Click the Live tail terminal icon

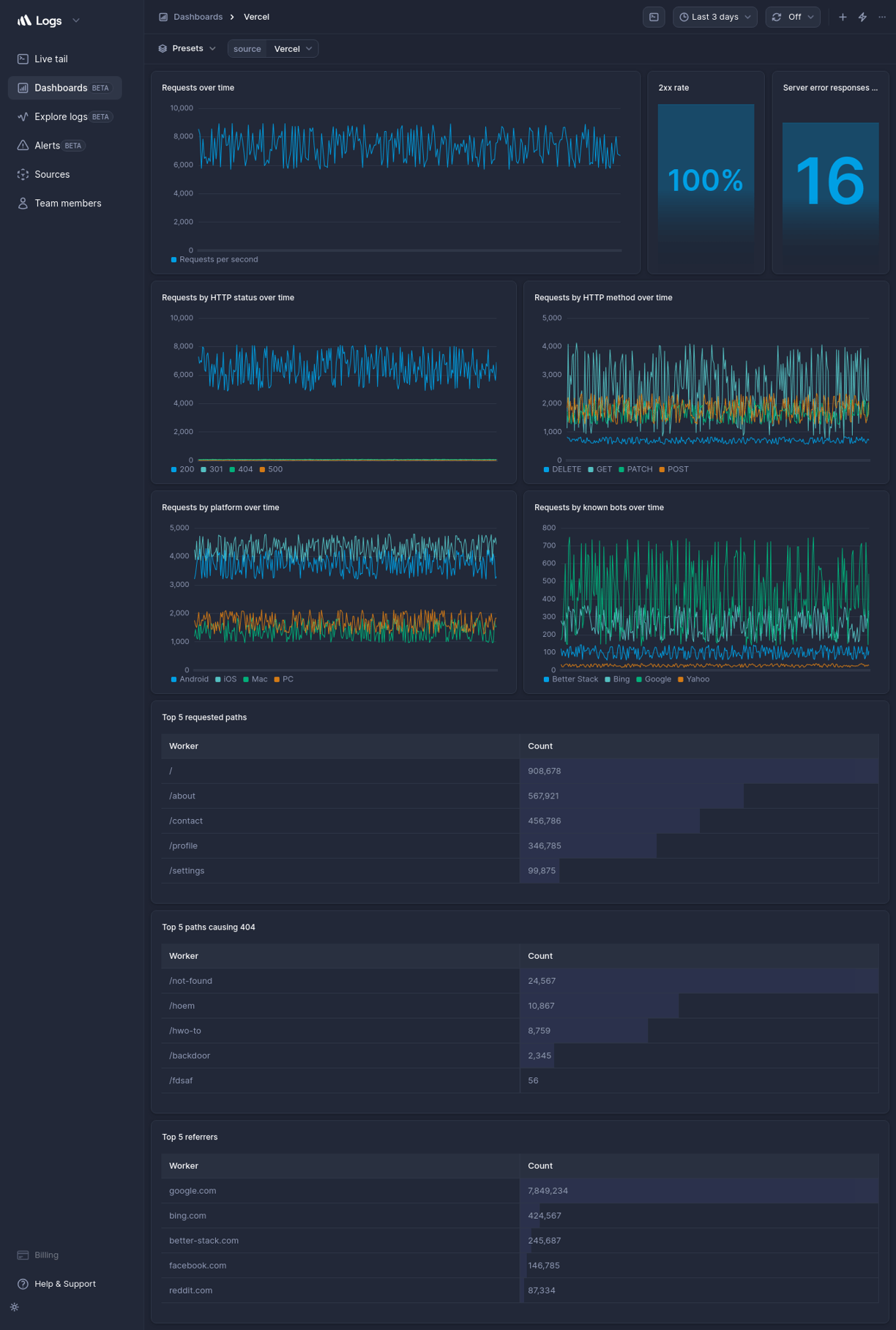tap(23, 59)
